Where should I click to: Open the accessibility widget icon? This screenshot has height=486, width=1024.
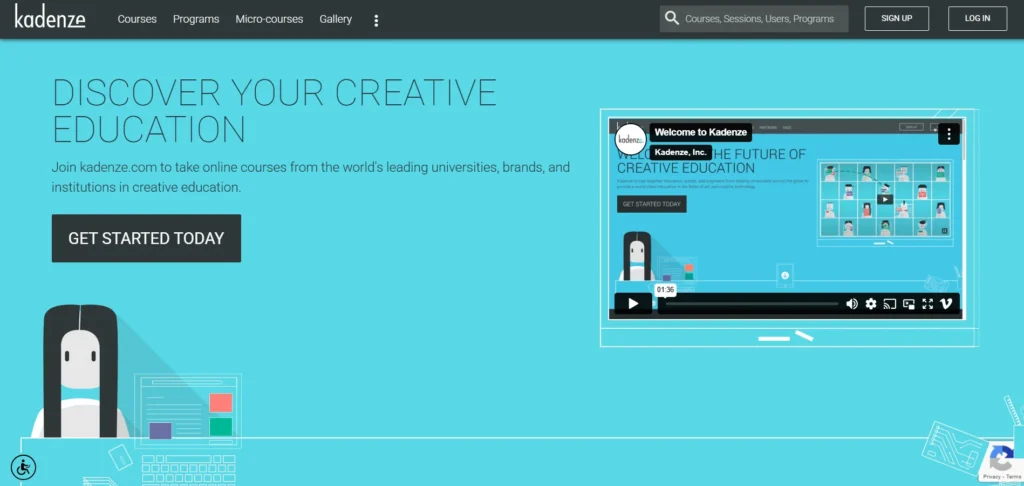23,466
